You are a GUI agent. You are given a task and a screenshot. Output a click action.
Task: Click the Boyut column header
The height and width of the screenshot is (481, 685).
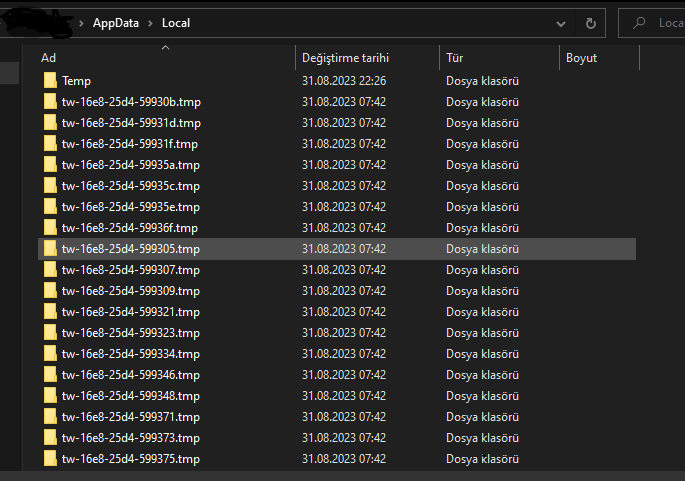[x=581, y=58]
